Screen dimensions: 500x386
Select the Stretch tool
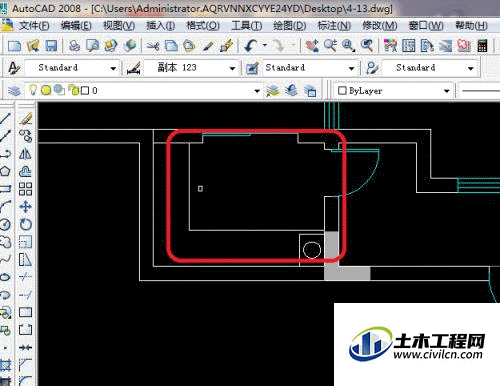[x=26, y=259]
